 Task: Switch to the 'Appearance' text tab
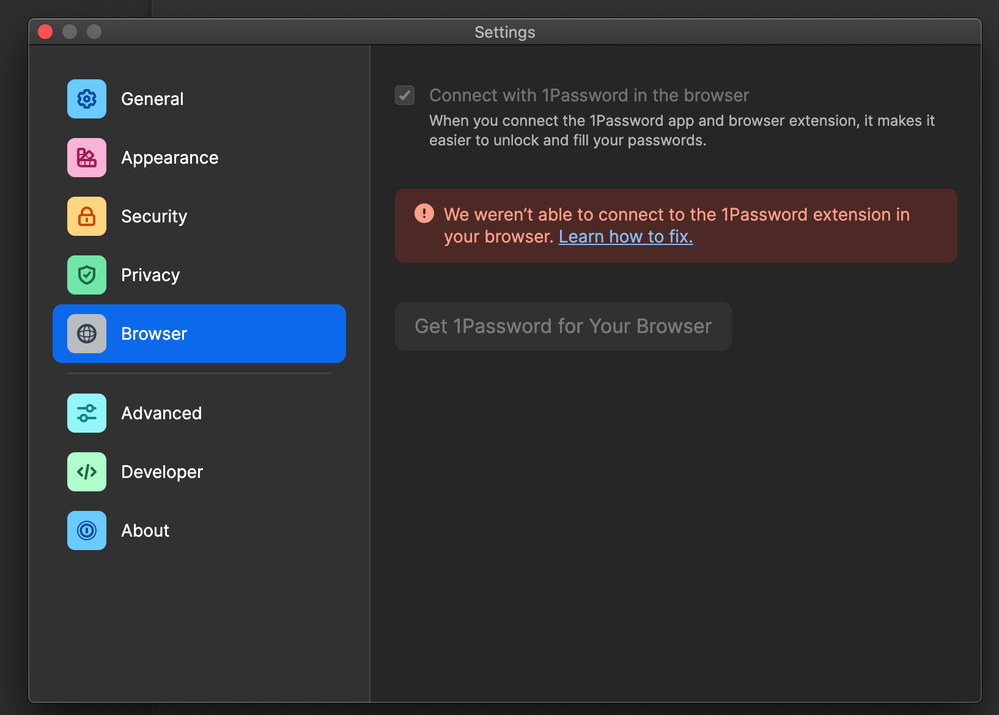pyautogui.click(x=169, y=158)
